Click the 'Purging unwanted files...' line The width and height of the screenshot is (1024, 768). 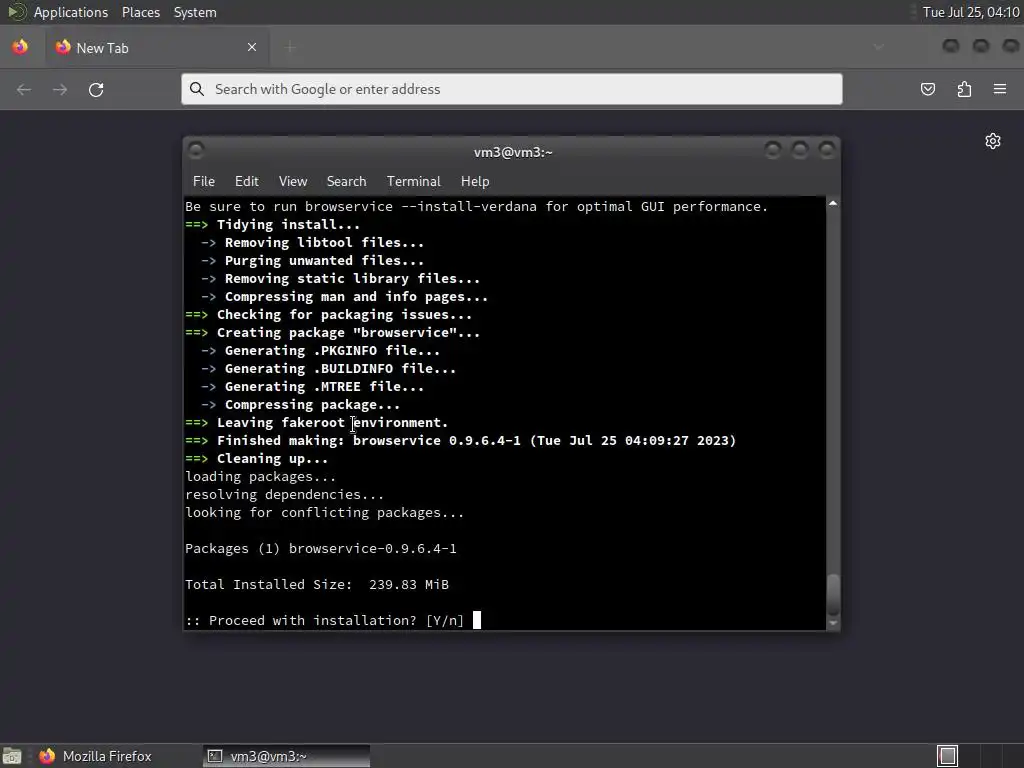[x=312, y=261]
